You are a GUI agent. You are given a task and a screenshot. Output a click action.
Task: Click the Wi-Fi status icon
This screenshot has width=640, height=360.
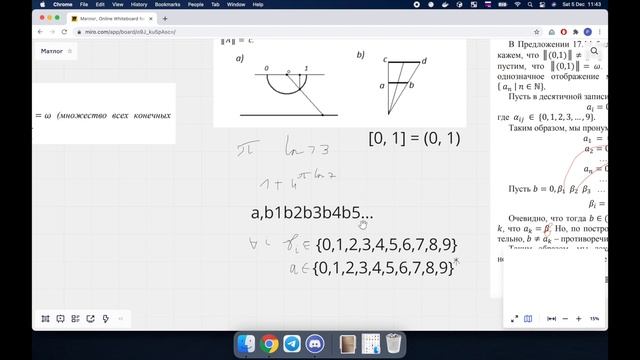coord(517,4)
